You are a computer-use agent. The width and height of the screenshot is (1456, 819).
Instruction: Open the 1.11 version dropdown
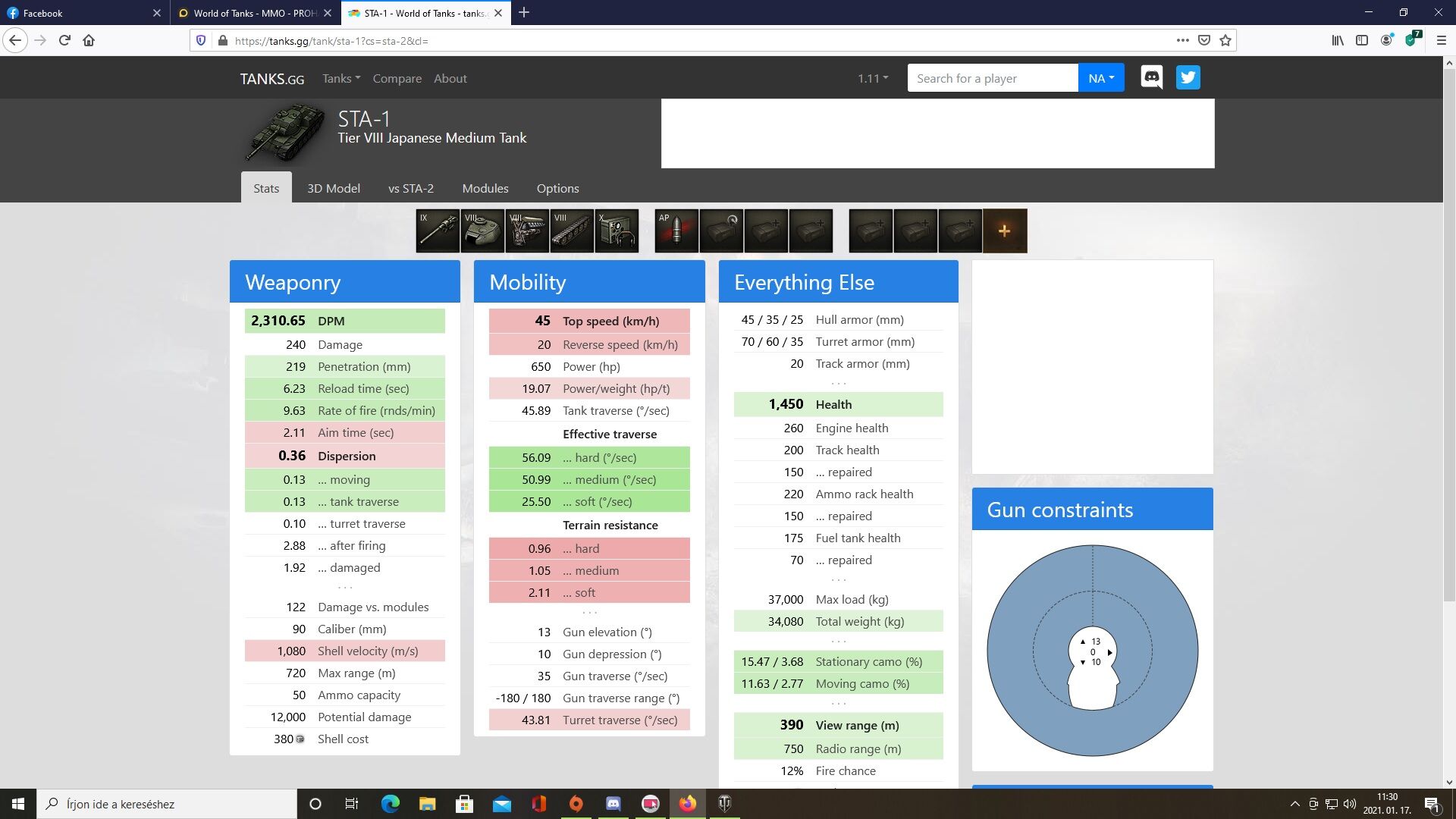(x=873, y=78)
